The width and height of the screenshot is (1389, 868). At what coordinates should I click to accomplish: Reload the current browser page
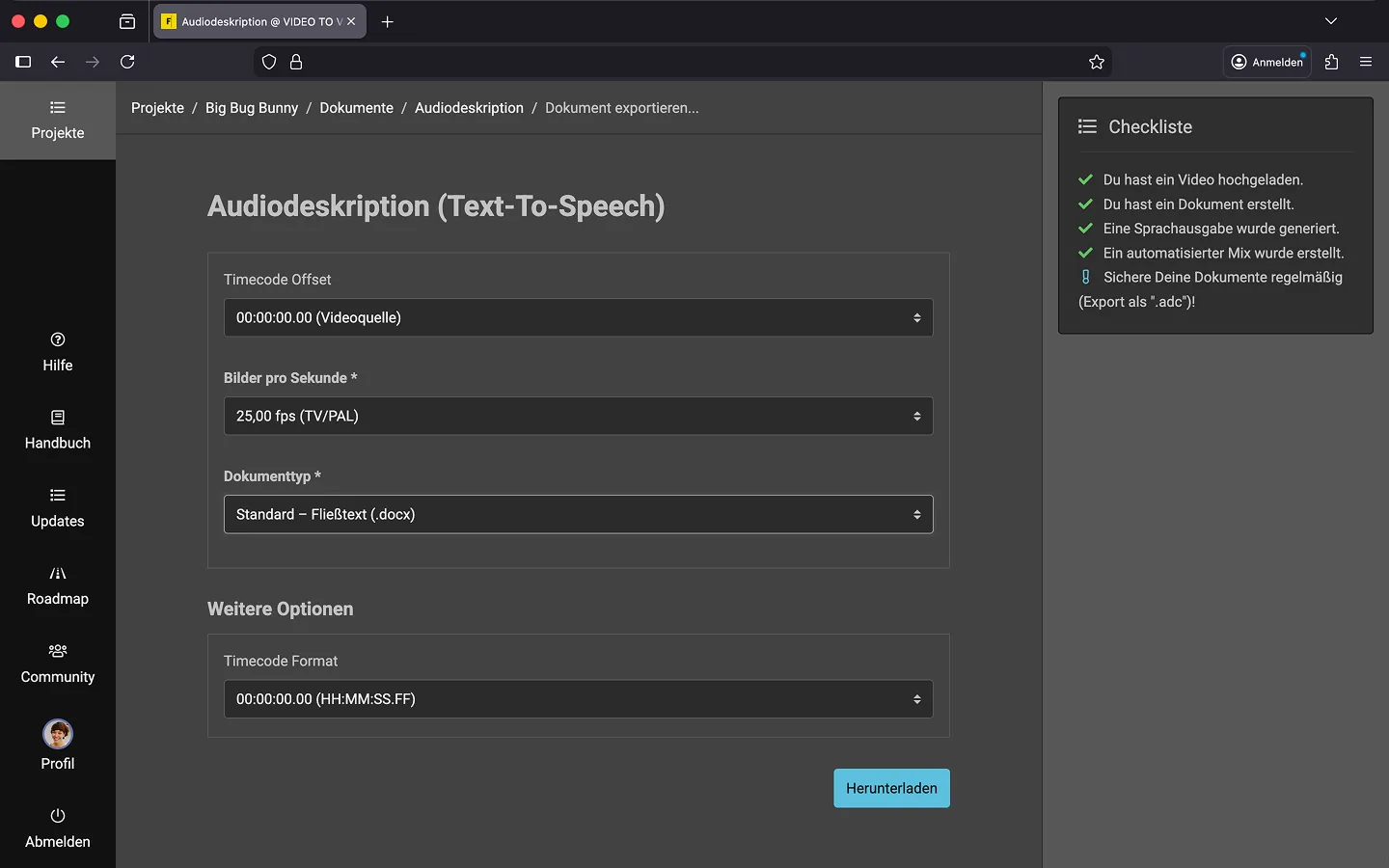click(x=127, y=62)
